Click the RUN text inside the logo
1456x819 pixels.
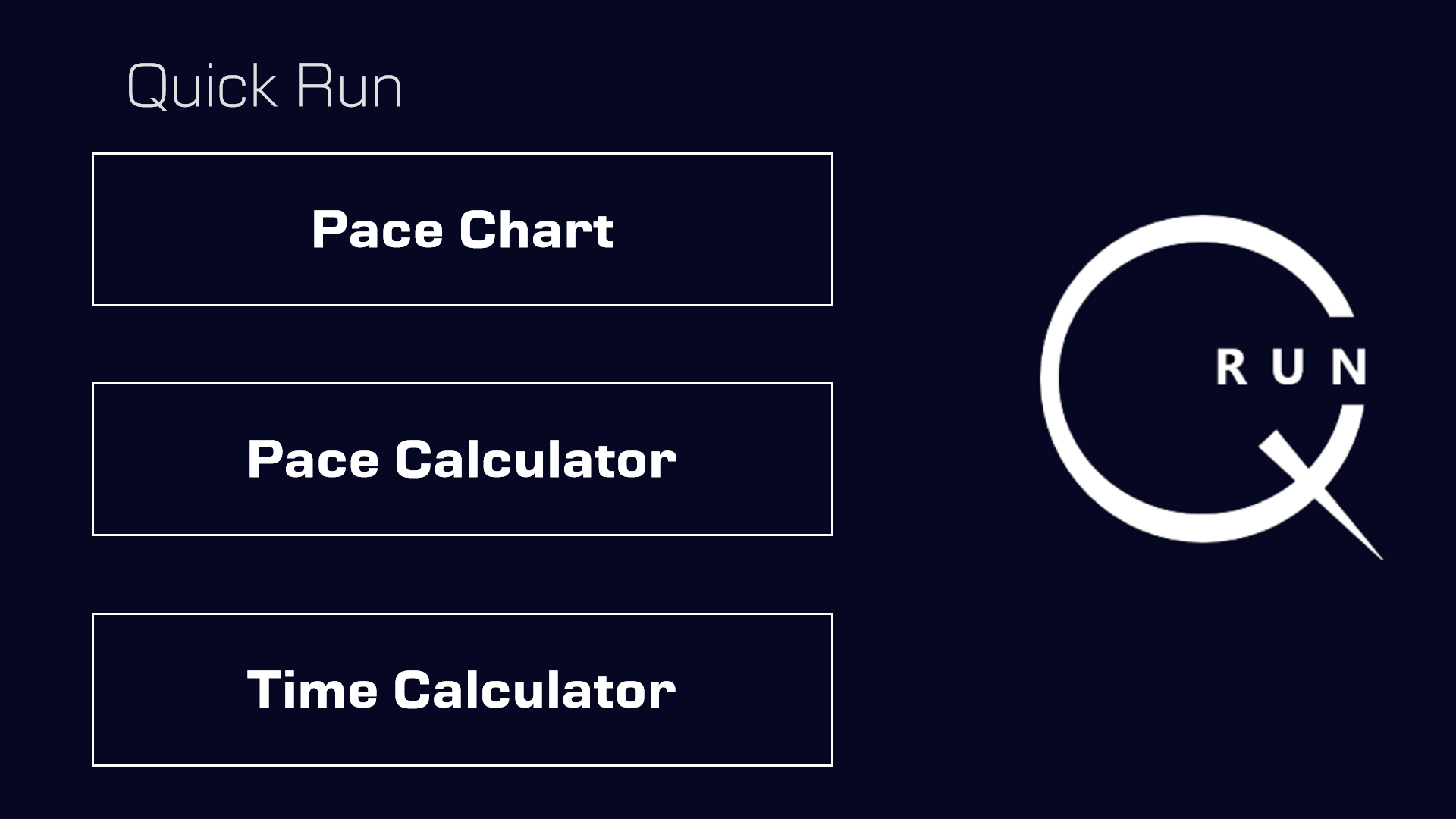1291,367
